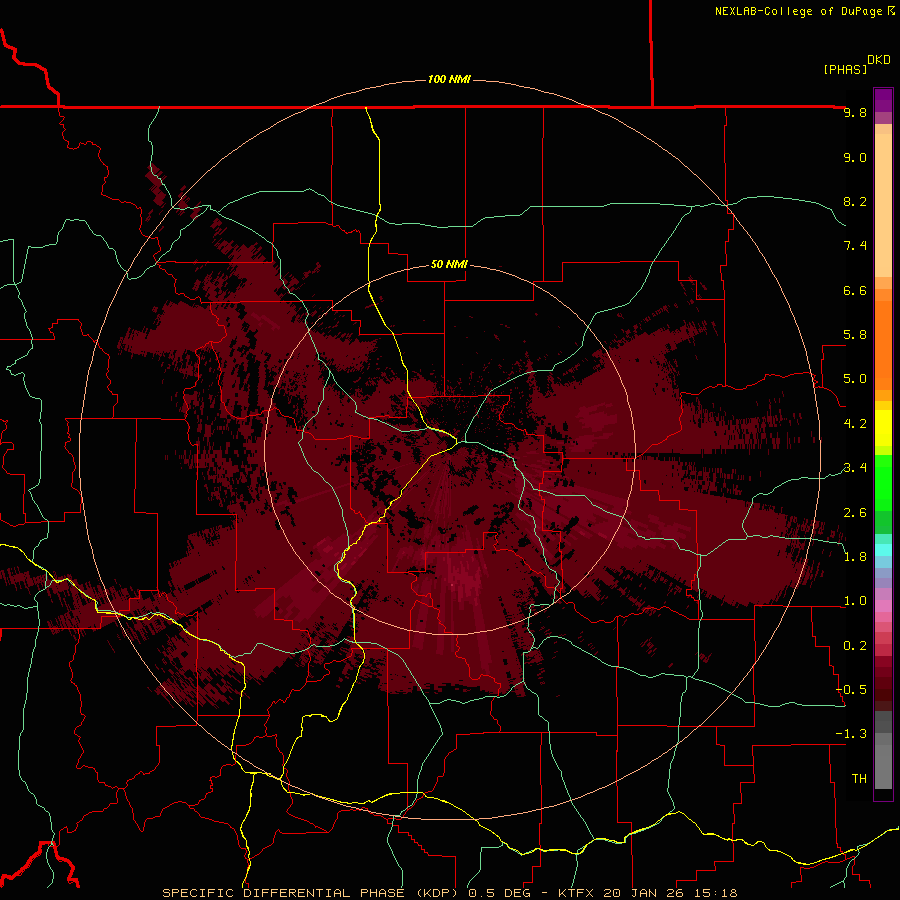This screenshot has height=900, width=900.
Task: Click the 50 NMI range ring label
Action: tap(449, 264)
